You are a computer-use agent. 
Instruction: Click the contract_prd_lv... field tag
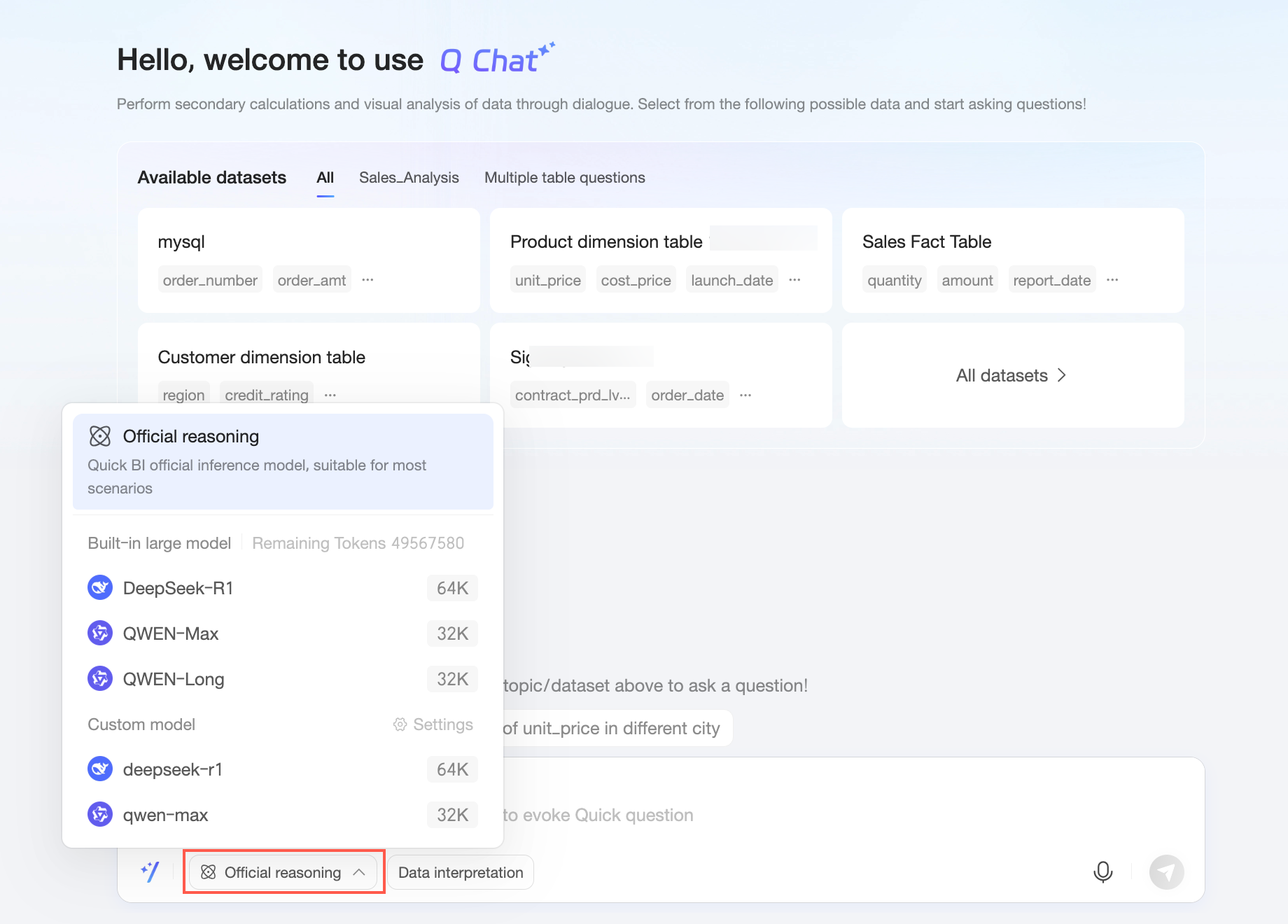573,395
